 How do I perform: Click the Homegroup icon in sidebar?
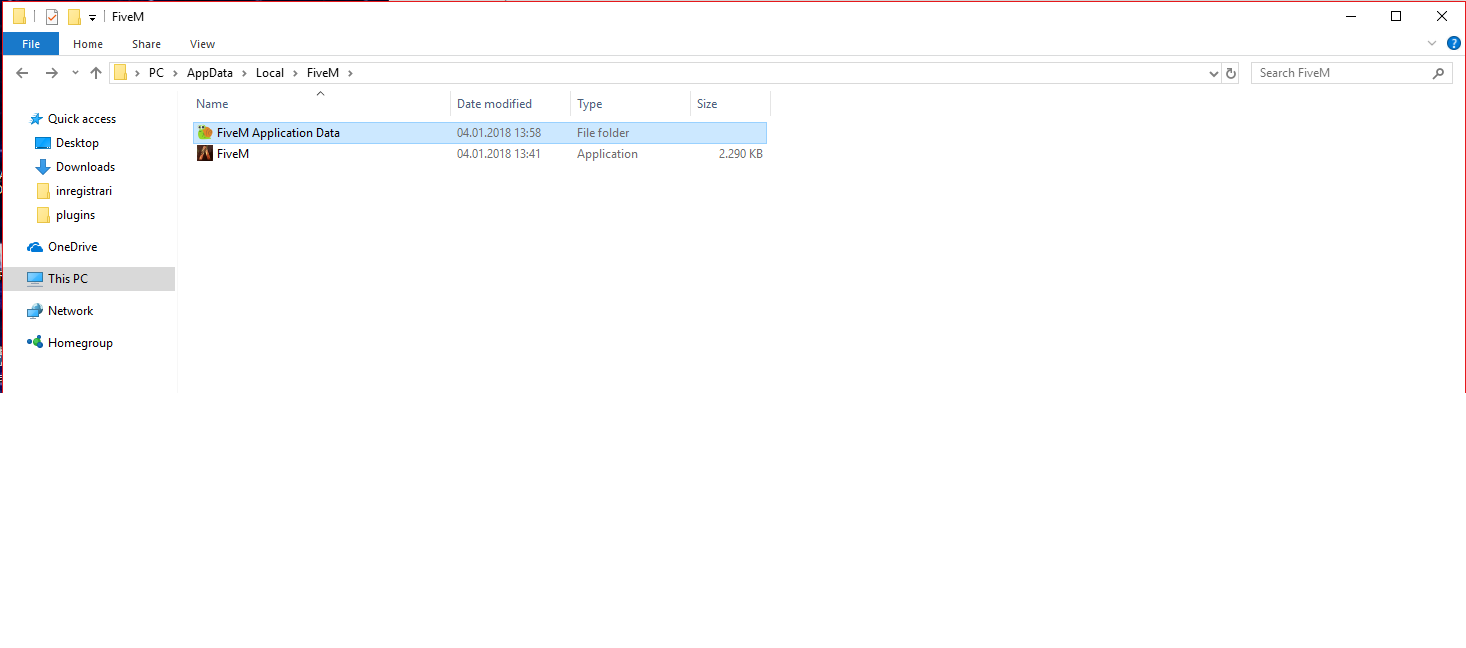tap(35, 343)
